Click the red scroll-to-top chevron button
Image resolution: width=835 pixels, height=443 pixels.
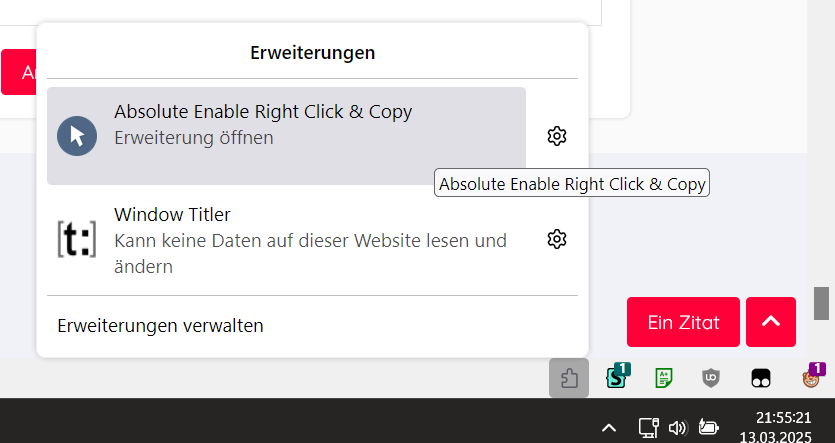pyautogui.click(x=770, y=322)
